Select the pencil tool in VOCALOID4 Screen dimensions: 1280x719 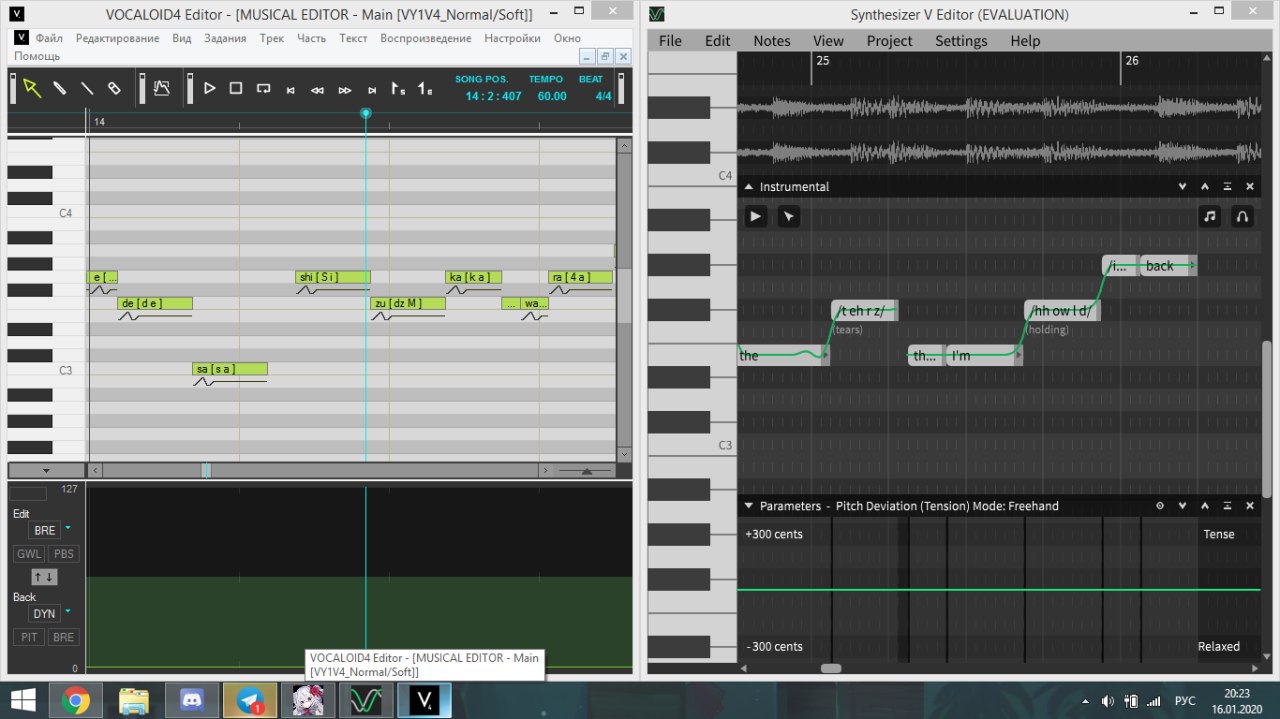[60, 88]
